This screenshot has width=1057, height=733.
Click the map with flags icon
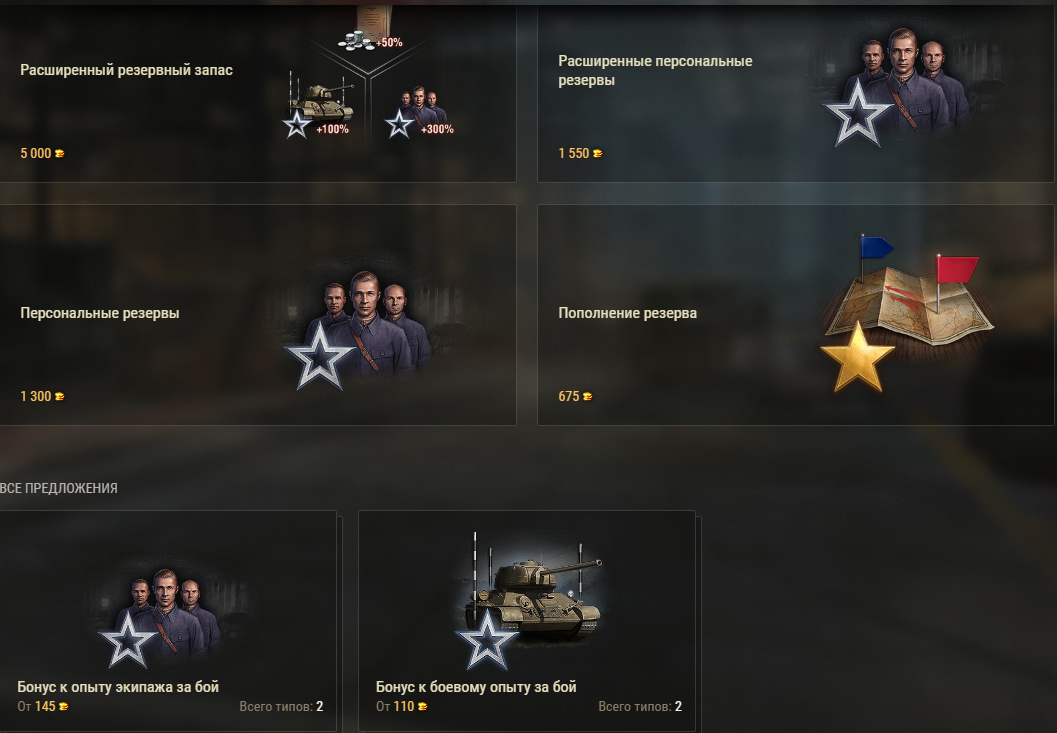[909, 290]
